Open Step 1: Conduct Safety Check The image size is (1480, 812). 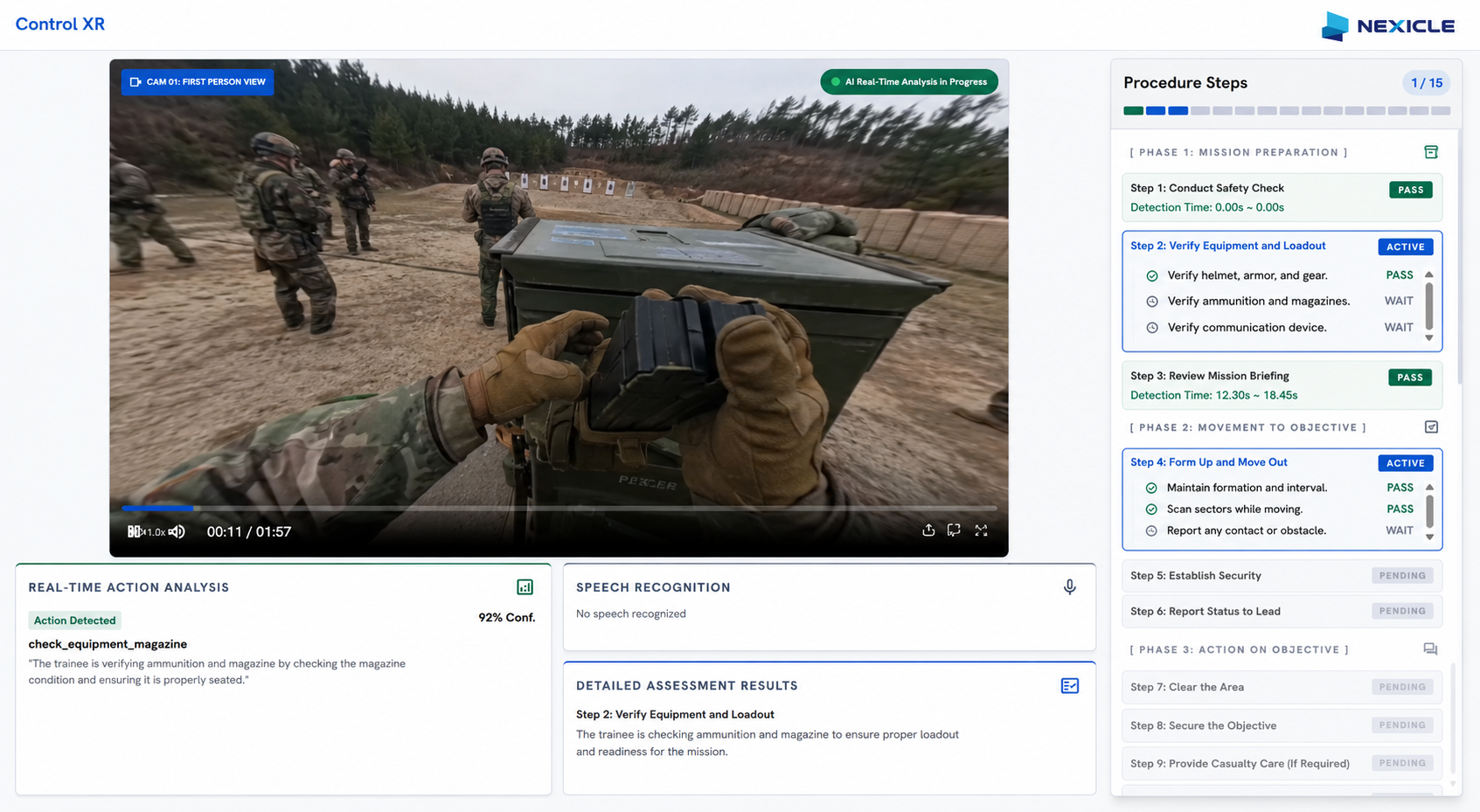pos(1282,198)
